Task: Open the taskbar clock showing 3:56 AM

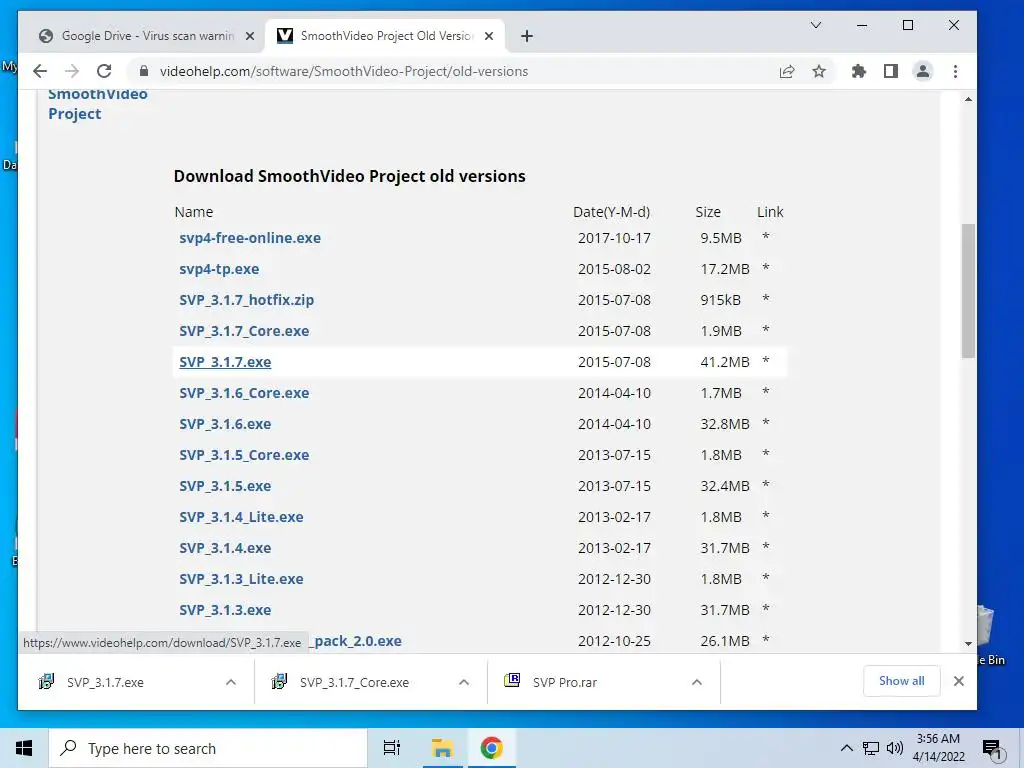Action: click(x=938, y=748)
